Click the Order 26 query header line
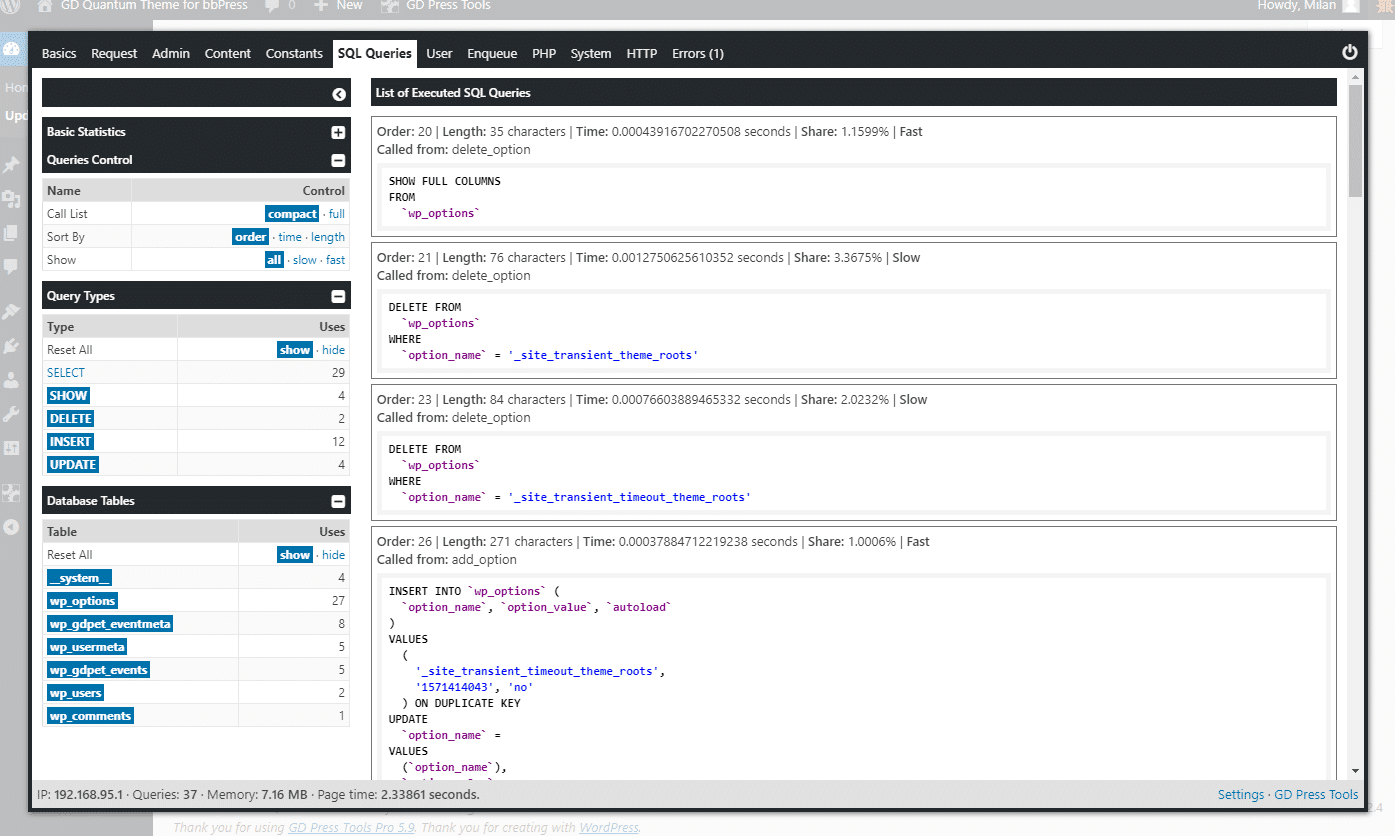This screenshot has width=1395, height=836. pos(653,542)
